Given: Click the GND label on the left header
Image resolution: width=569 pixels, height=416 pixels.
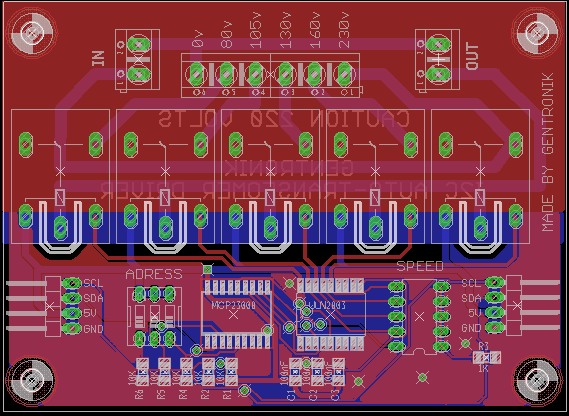Looking at the screenshot, I should pyautogui.click(x=94, y=329).
